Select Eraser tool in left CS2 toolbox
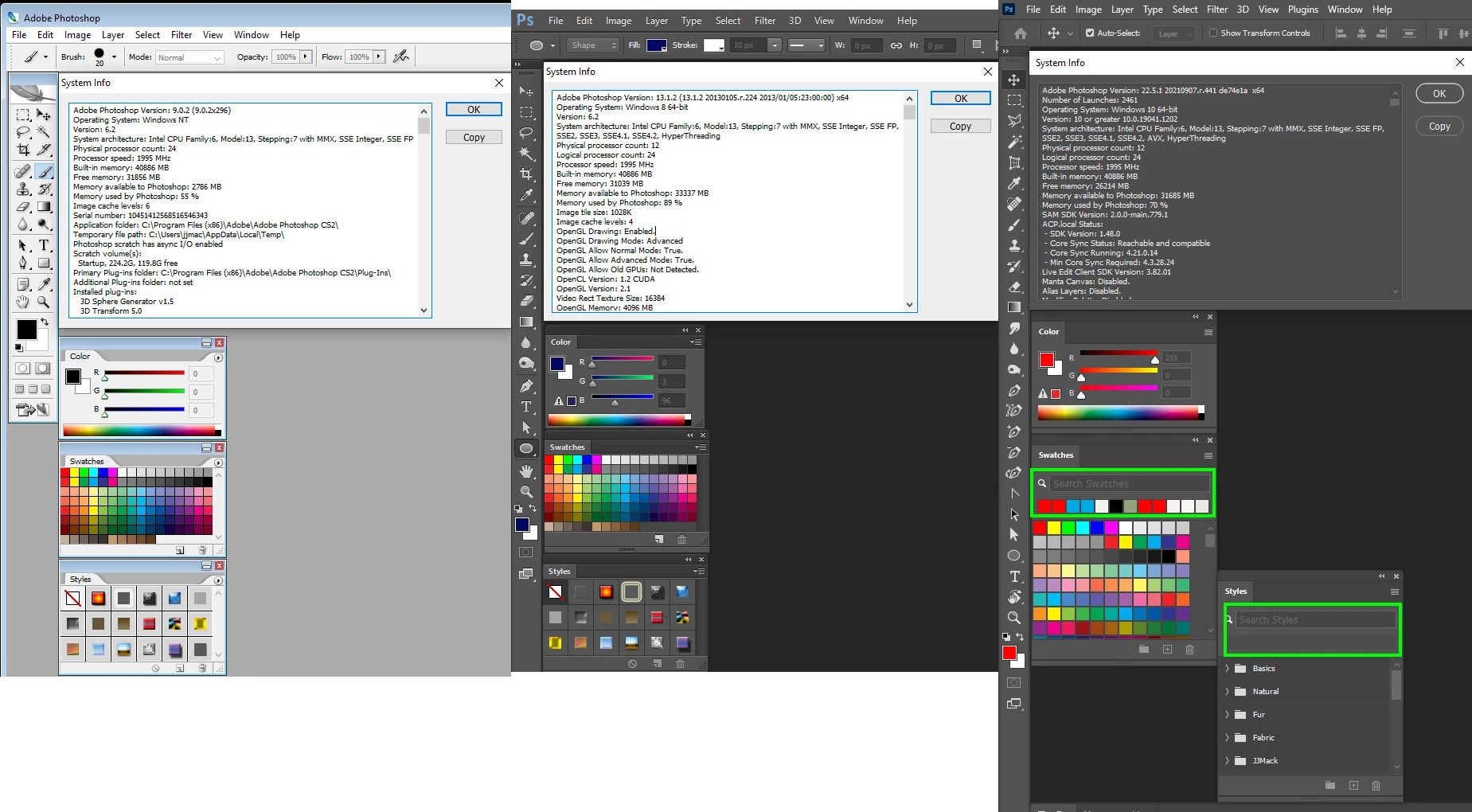Screen dimensions: 1472x812 [23, 206]
